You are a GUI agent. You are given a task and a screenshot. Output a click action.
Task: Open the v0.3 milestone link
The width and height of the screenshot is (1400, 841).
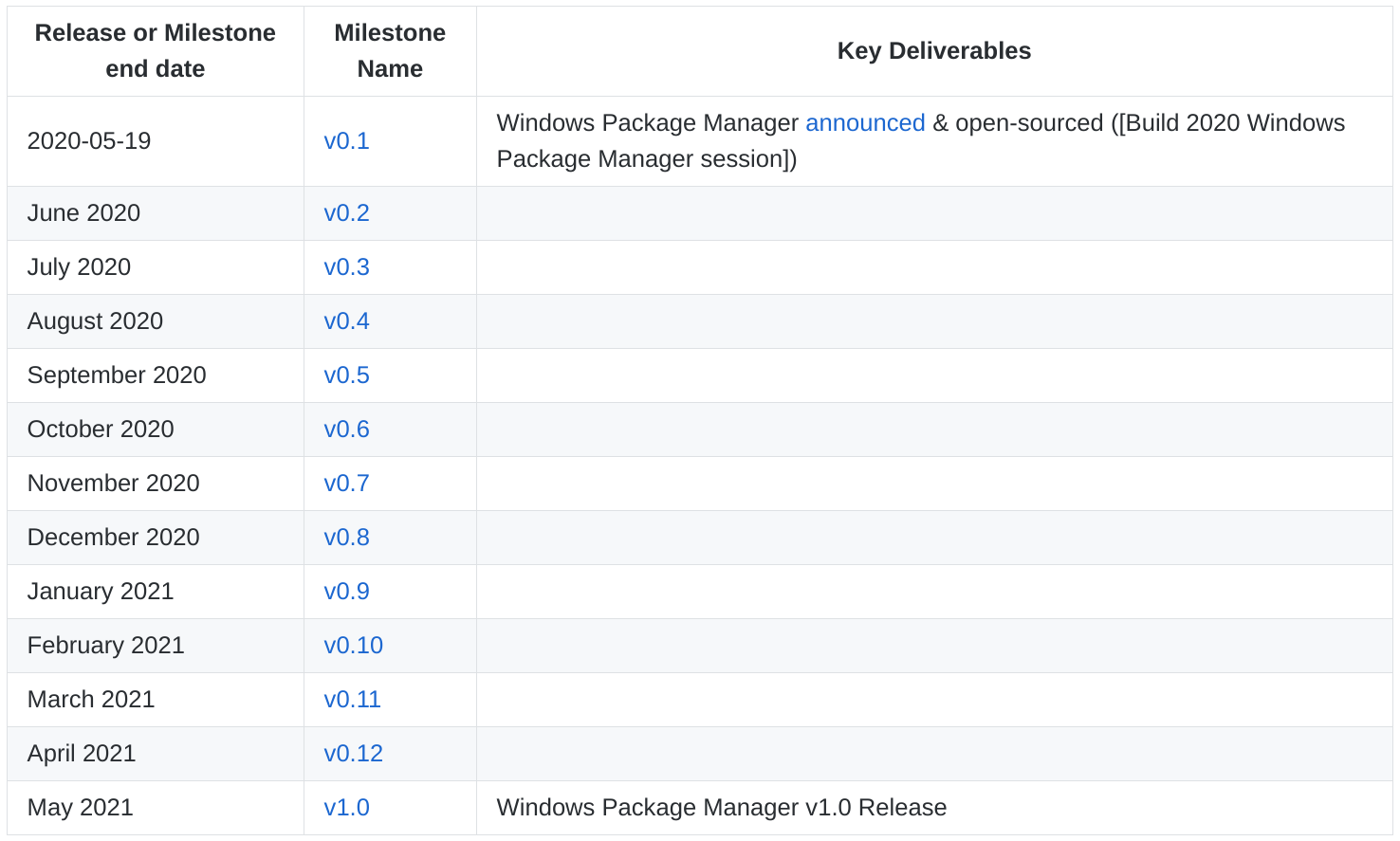[x=346, y=267]
